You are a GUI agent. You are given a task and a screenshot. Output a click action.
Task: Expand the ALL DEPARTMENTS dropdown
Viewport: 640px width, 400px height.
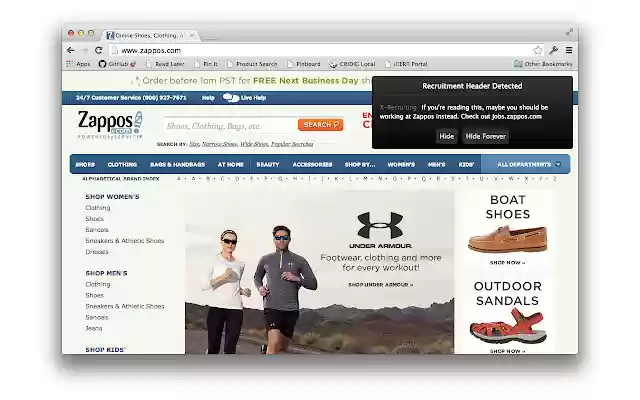click(526, 164)
